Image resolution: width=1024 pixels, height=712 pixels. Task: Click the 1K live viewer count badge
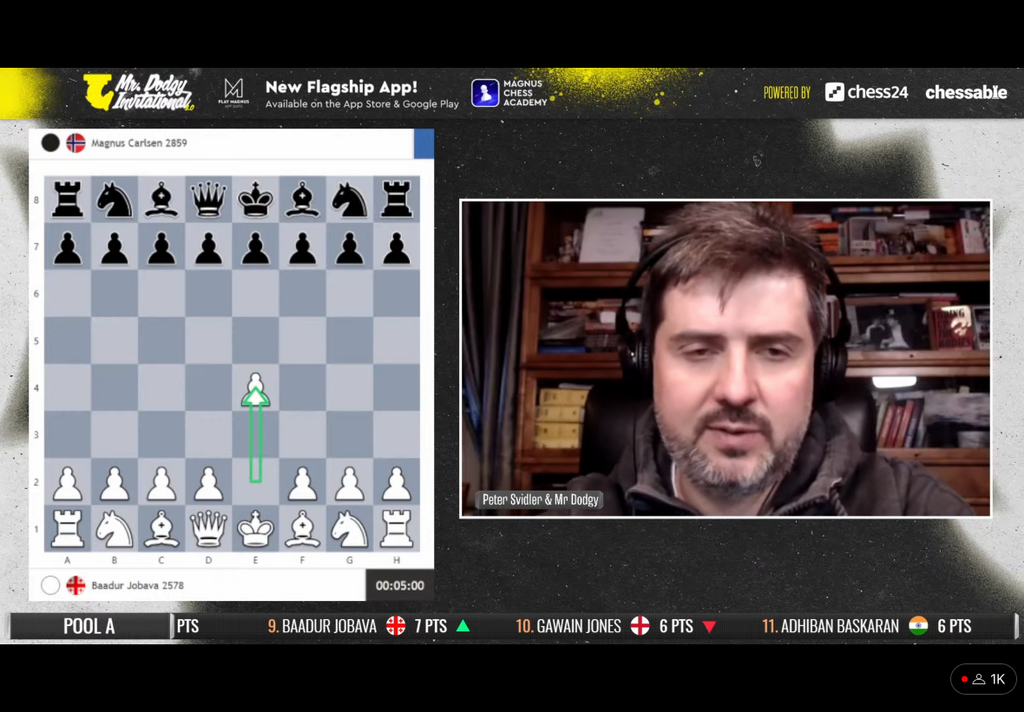pos(984,679)
